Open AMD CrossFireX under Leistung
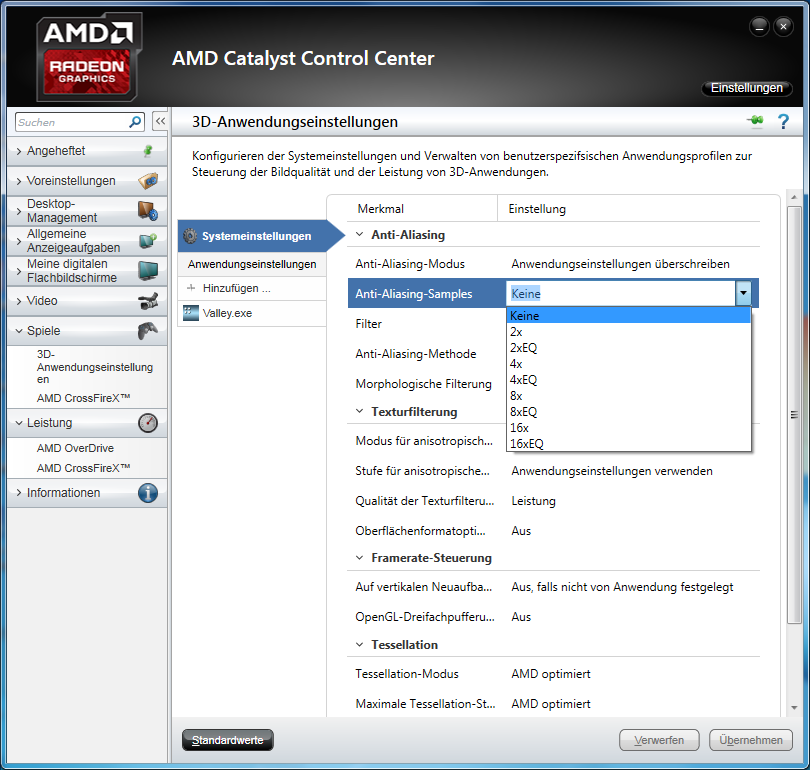The image size is (810, 770). tap(83, 468)
